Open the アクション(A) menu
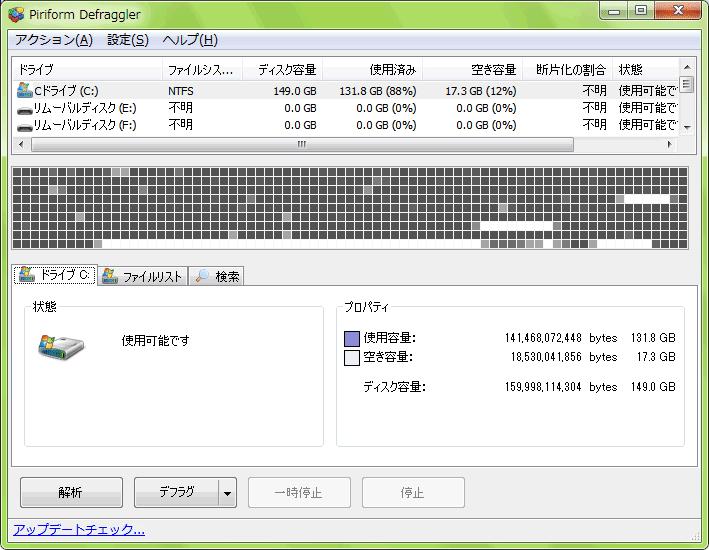Image resolution: width=709 pixels, height=550 pixels. (54, 40)
